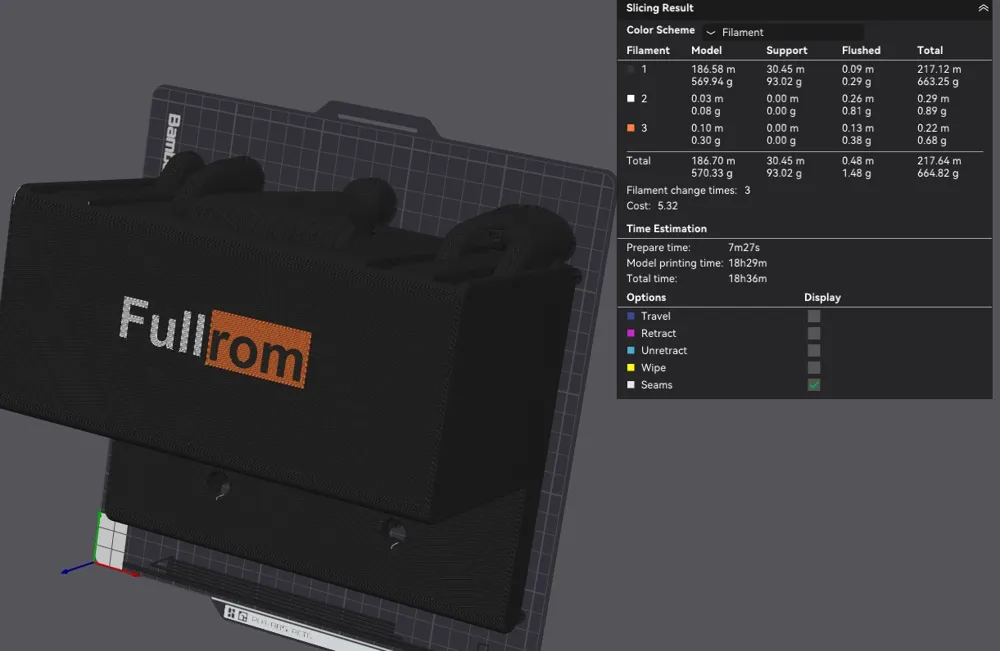Toggle Retract display checkbox

814,333
